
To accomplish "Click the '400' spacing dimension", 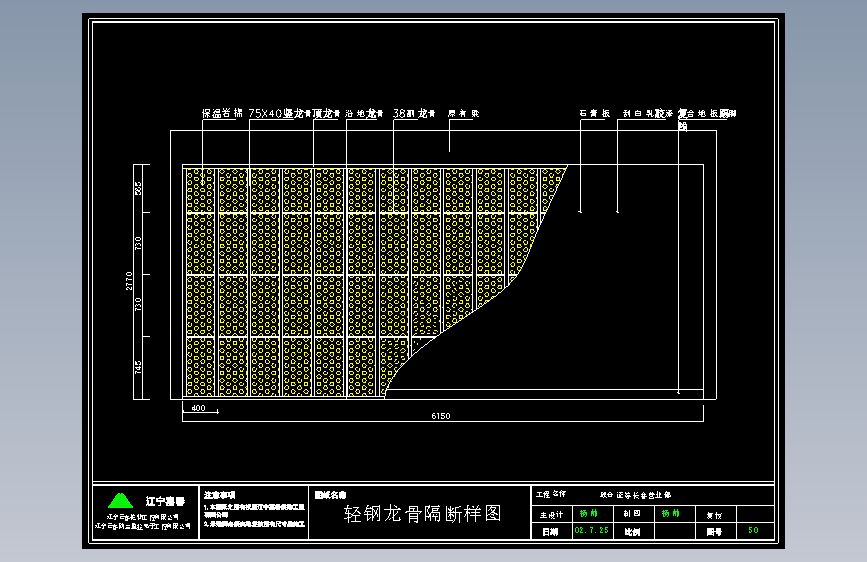I will [199, 408].
